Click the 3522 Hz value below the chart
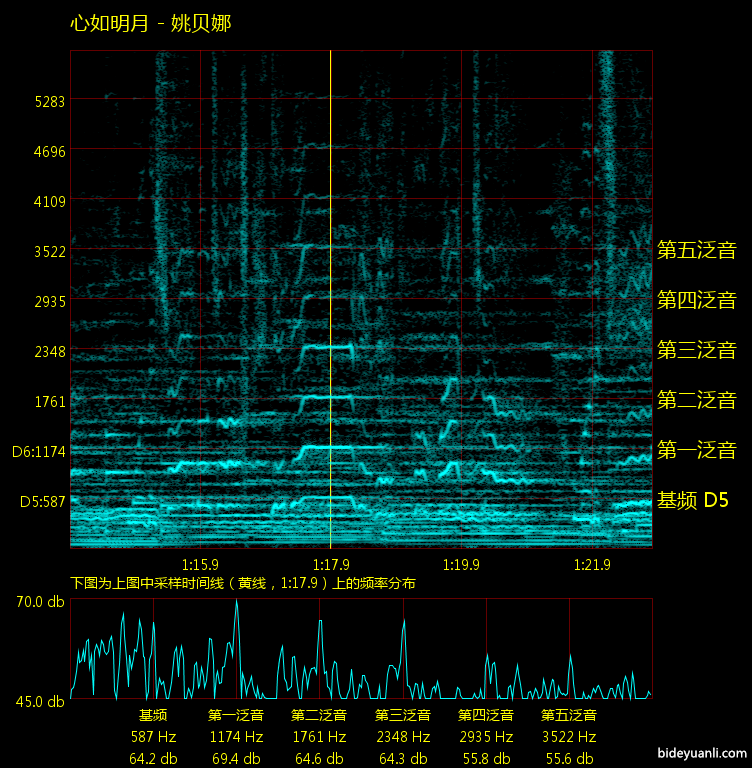Viewport: 752px width, 768px height. click(569, 737)
